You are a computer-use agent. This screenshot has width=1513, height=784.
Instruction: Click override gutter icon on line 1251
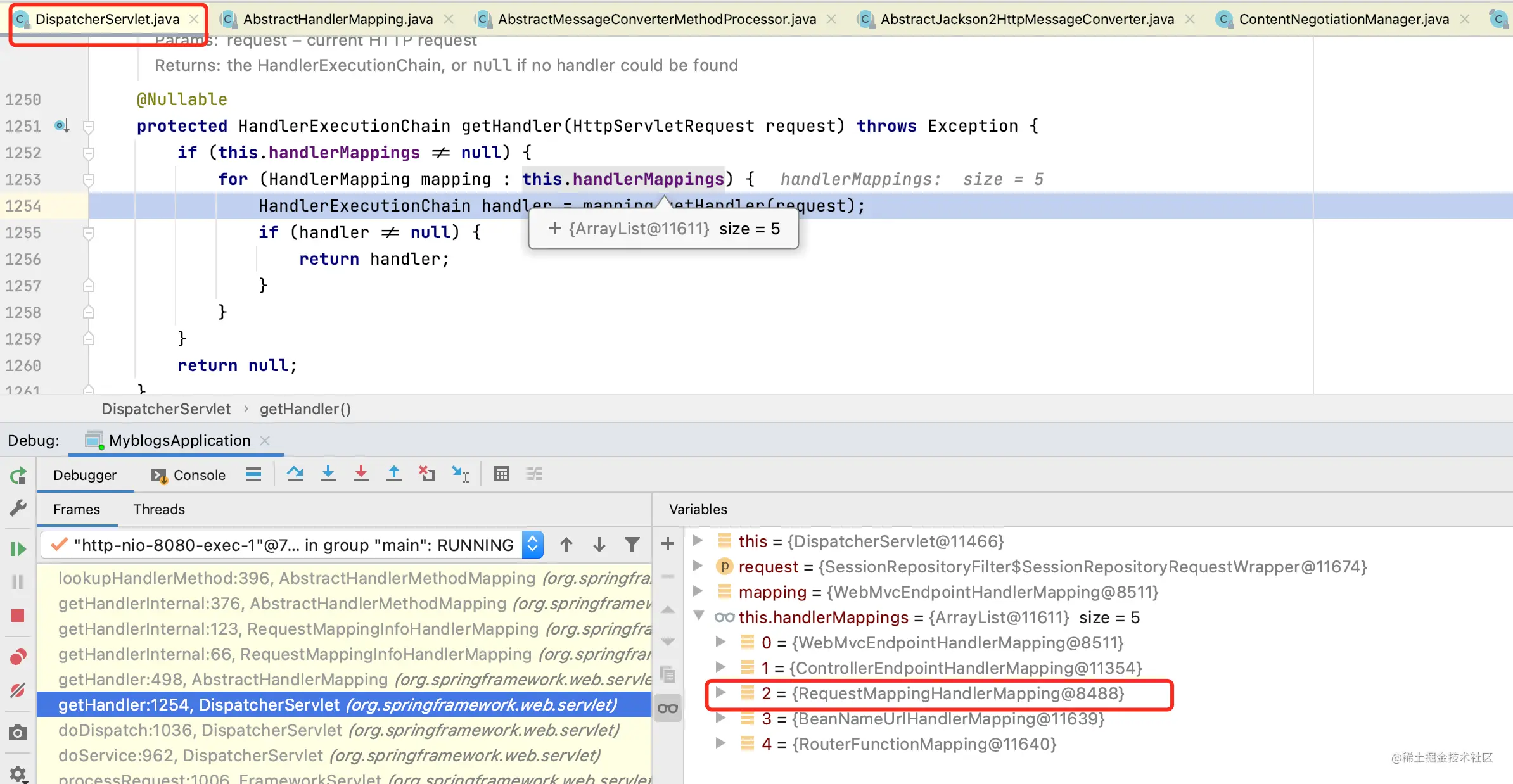[61, 125]
